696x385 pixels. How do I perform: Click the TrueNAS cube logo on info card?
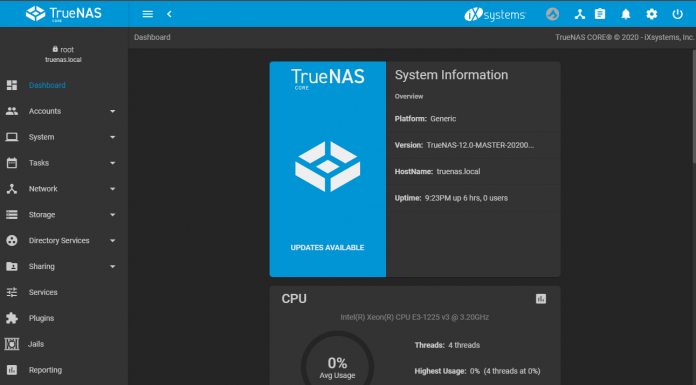coord(328,167)
